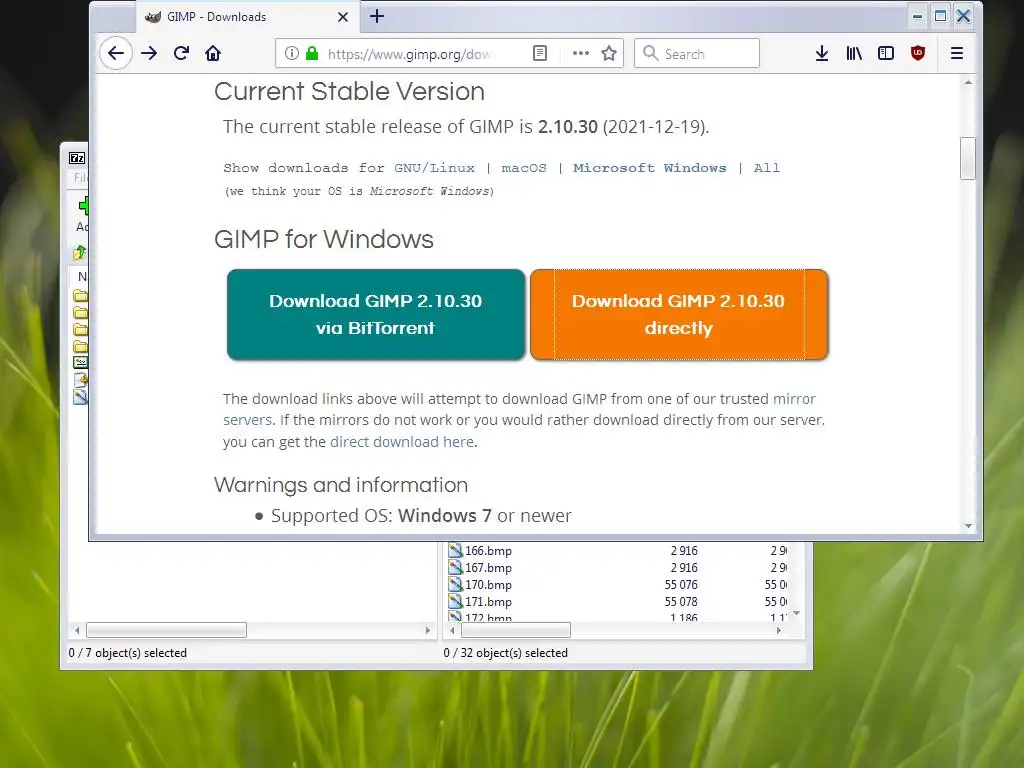
Task: Click the page scrollbar up arrow
Action: coord(968,82)
